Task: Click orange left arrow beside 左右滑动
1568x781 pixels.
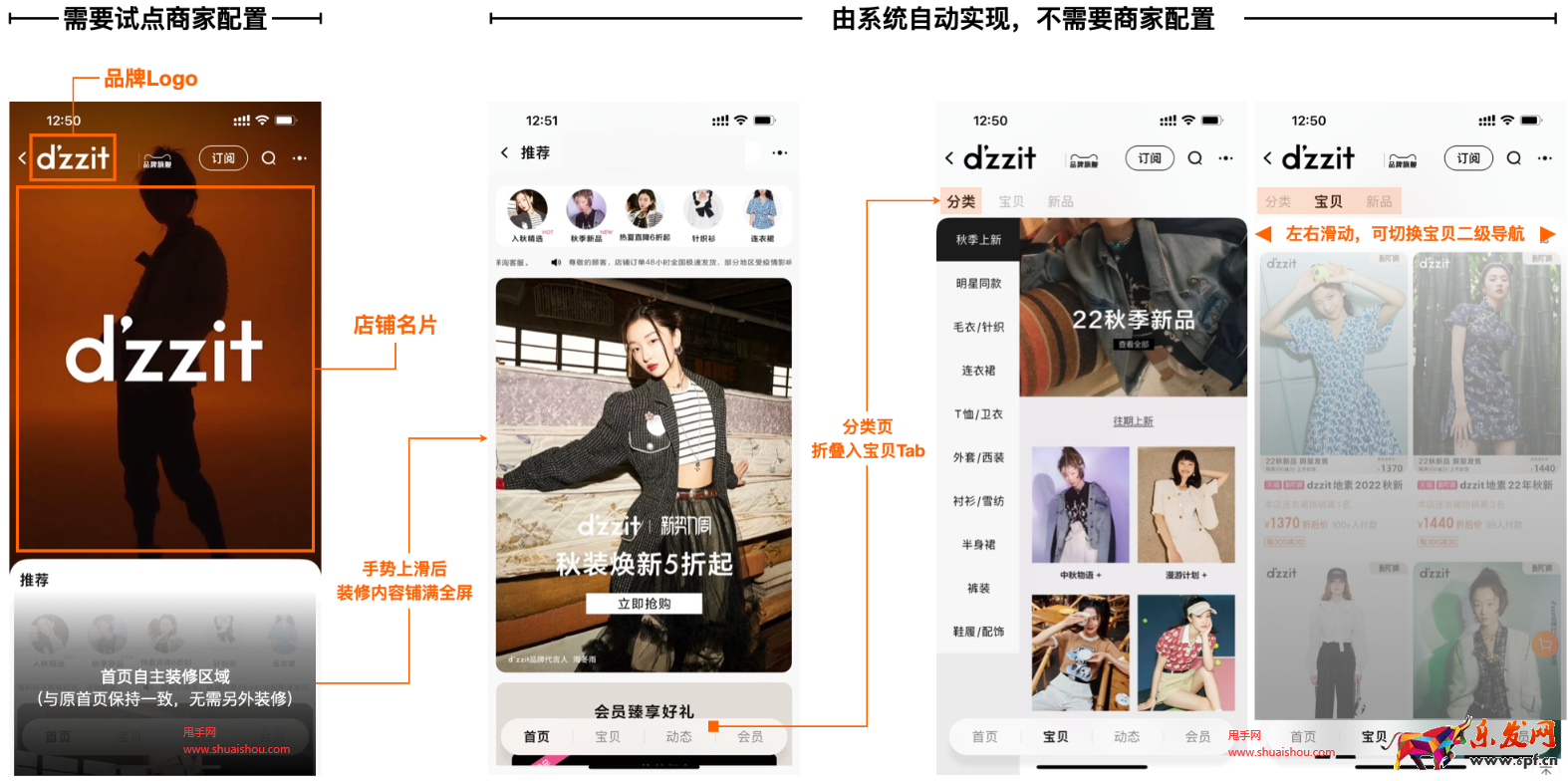Action: 1264,234
